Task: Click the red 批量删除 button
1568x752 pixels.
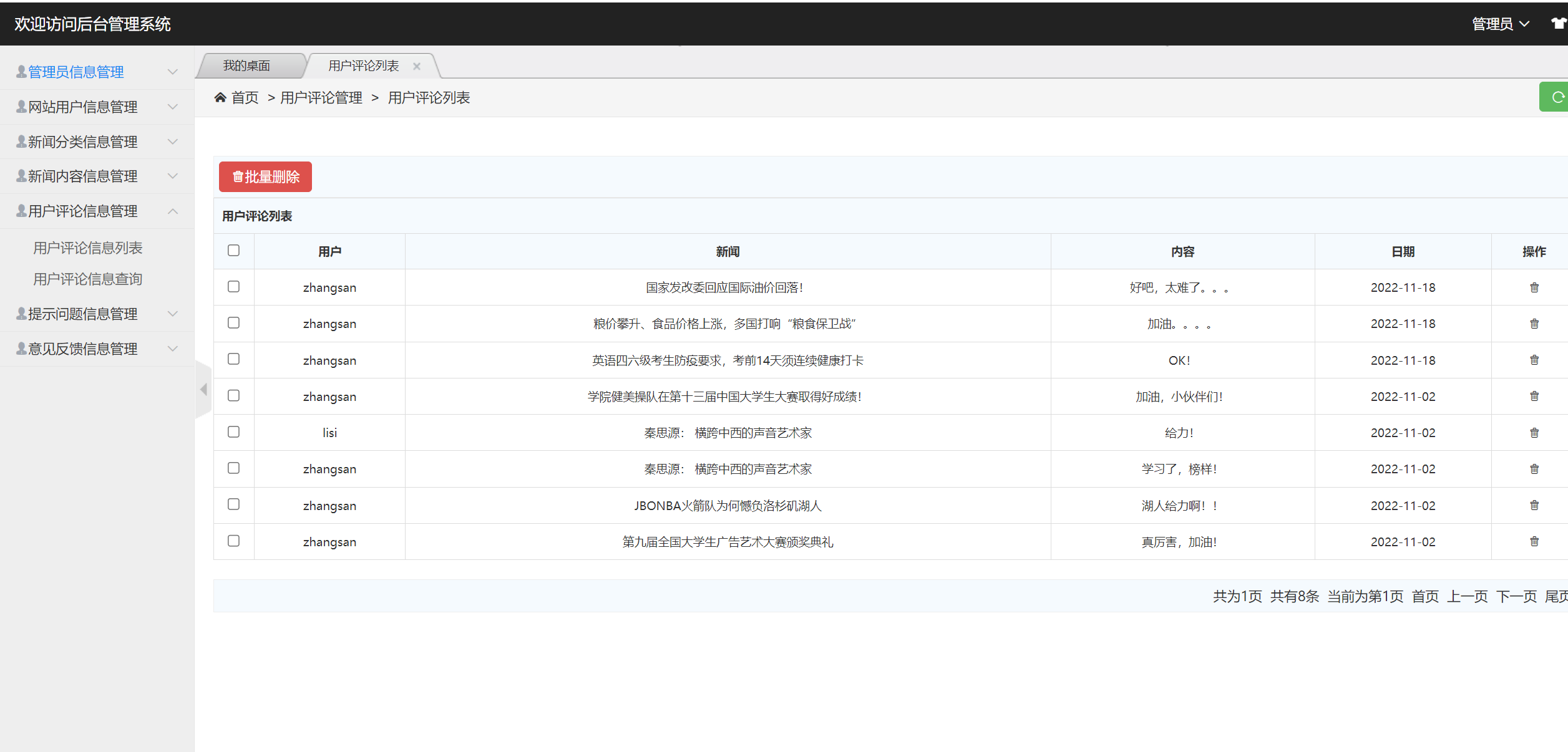Action: coord(265,177)
